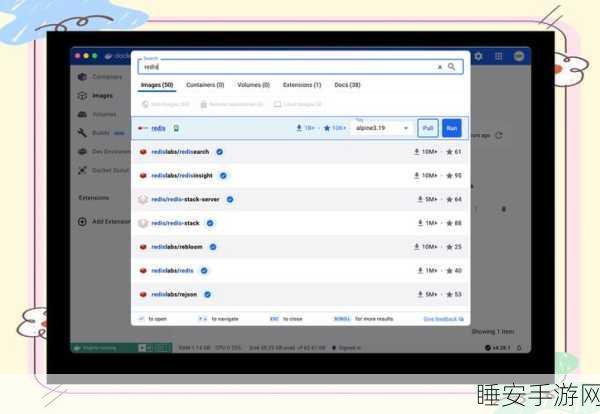The width and height of the screenshot is (600, 414).
Task: Open Images section in sidebar
Action: 96,96
